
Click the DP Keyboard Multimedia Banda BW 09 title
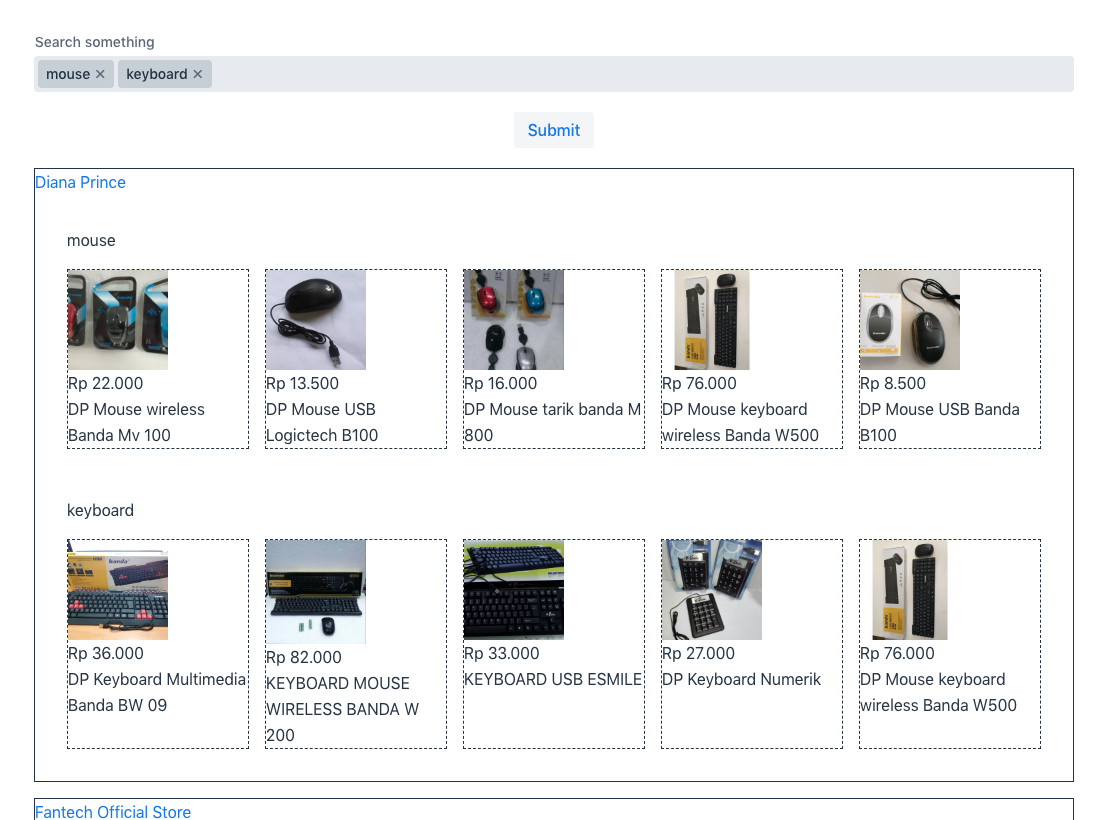(157, 692)
